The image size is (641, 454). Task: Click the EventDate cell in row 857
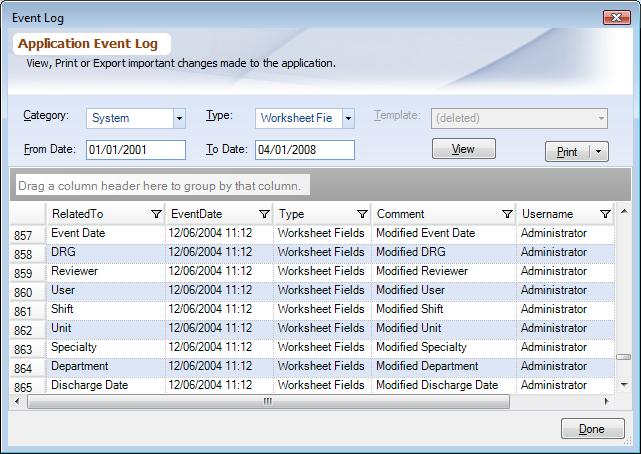click(x=220, y=233)
